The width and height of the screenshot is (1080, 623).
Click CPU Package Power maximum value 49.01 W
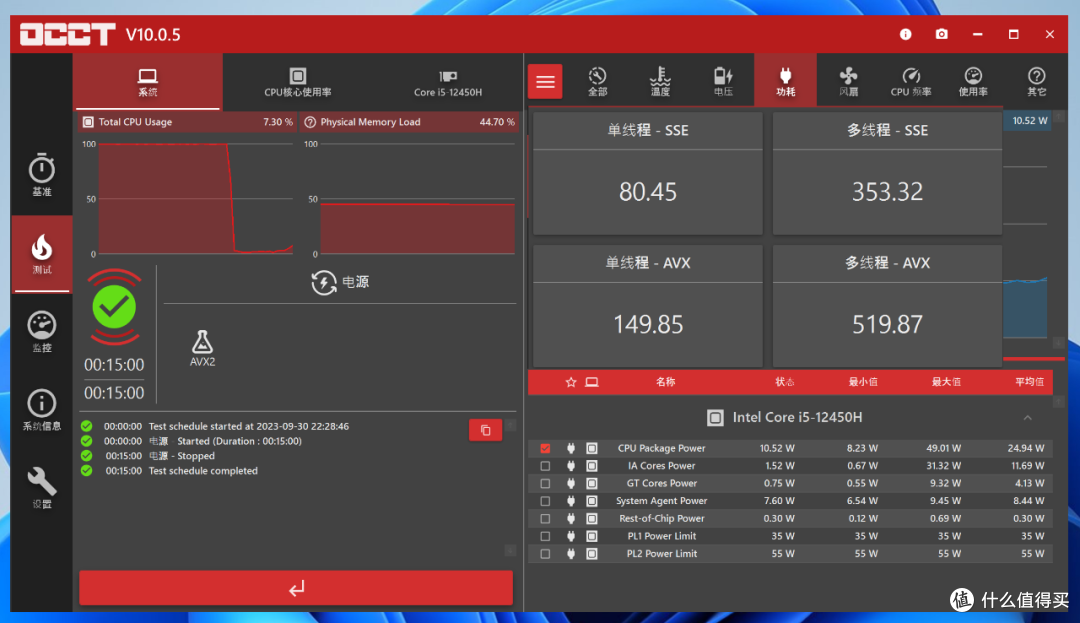pyautogui.click(x=943, y=448)
